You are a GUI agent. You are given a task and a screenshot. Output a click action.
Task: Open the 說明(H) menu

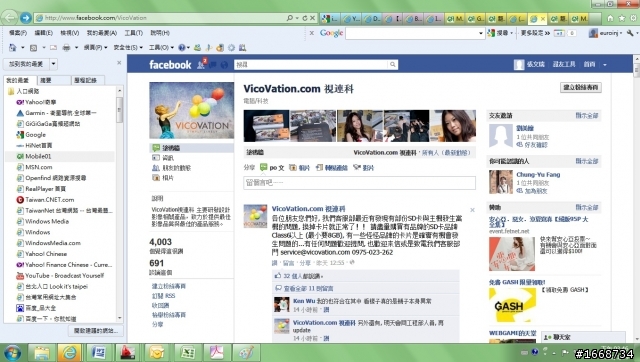point(160,33)
